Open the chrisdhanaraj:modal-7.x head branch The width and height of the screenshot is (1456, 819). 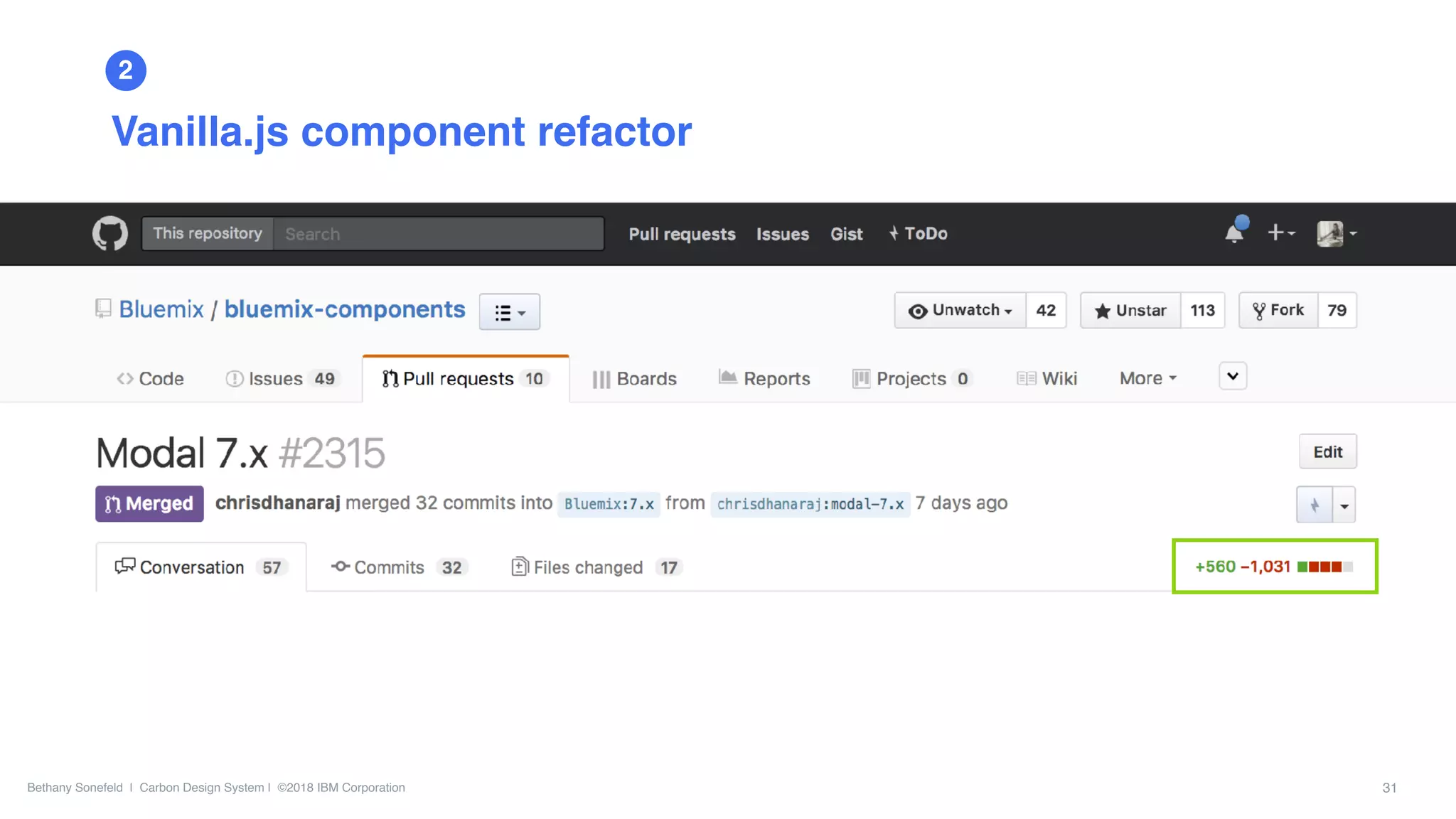click(x=810, y=504)
